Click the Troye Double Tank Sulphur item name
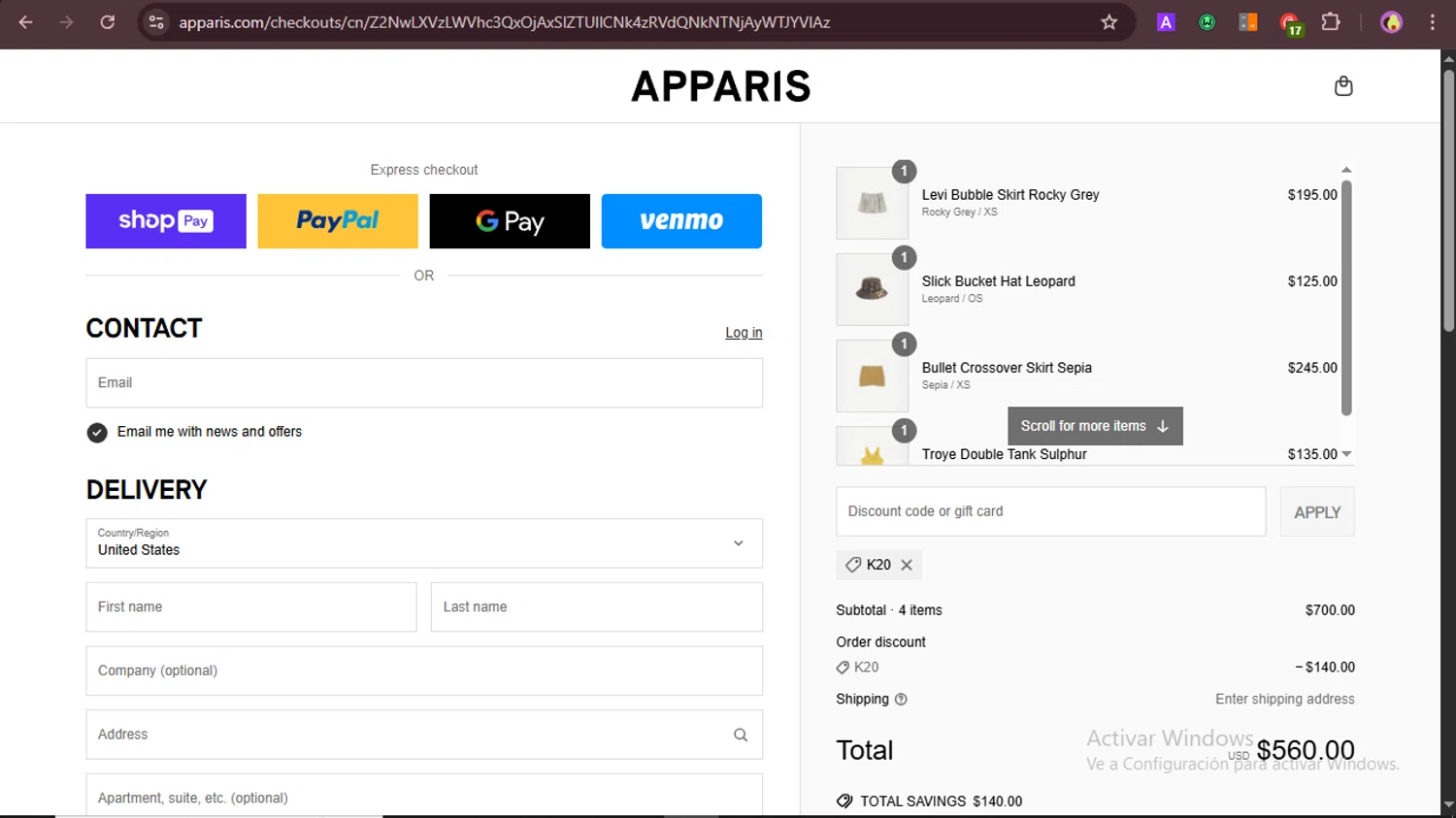Screen dimensions: 1456x818 click(1005, 454)
